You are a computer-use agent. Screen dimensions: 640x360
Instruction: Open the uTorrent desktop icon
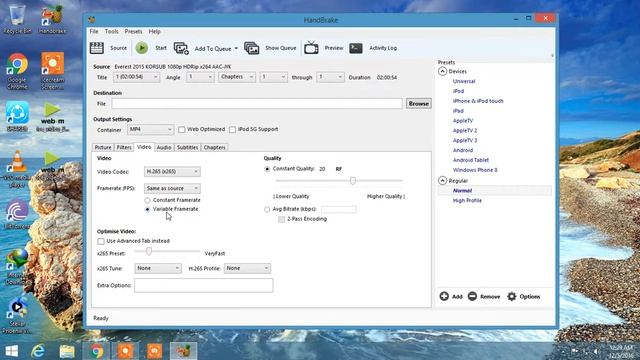pyautogui.click(x=17, y=215)
